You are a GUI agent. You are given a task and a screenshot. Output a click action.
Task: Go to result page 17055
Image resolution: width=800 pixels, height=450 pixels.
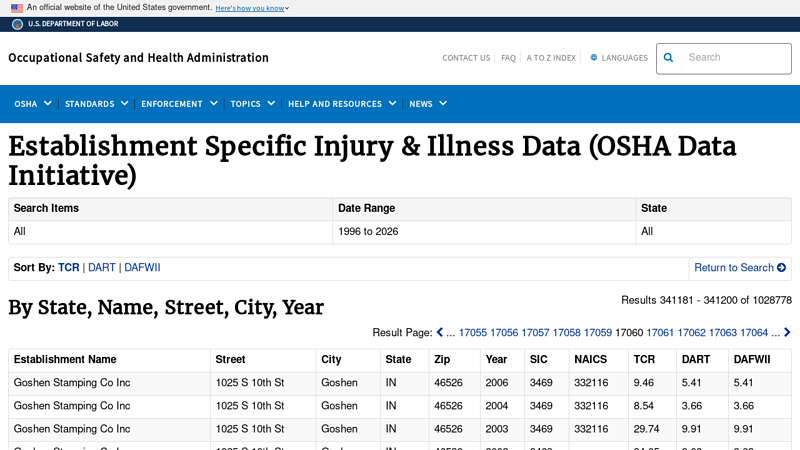[472, 333]
